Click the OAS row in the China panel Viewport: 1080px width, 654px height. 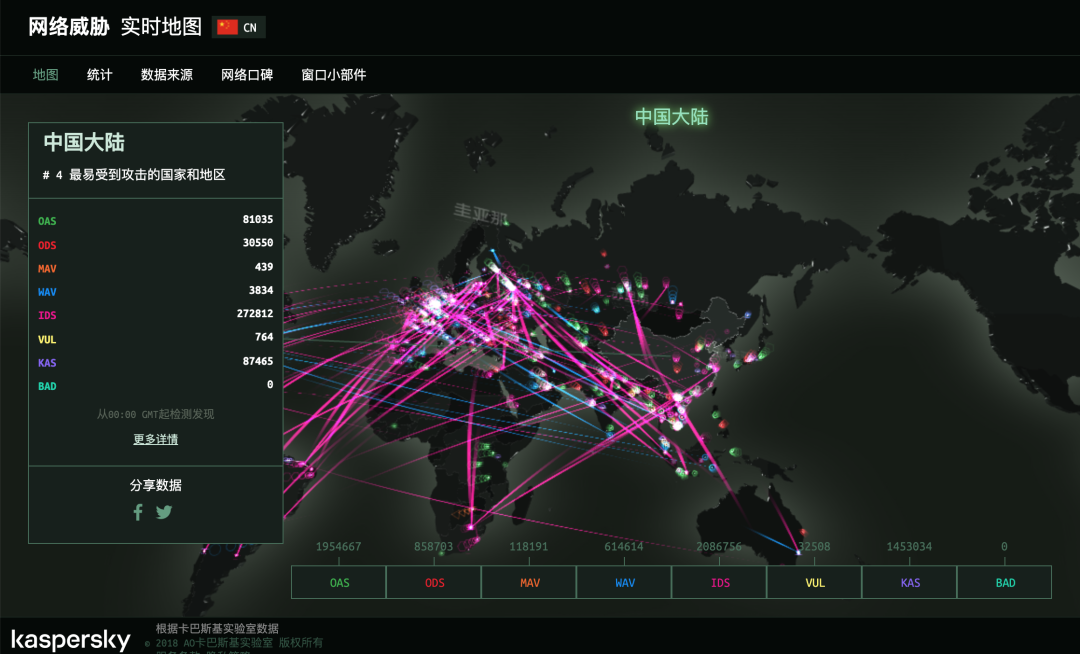click(155, 221)
